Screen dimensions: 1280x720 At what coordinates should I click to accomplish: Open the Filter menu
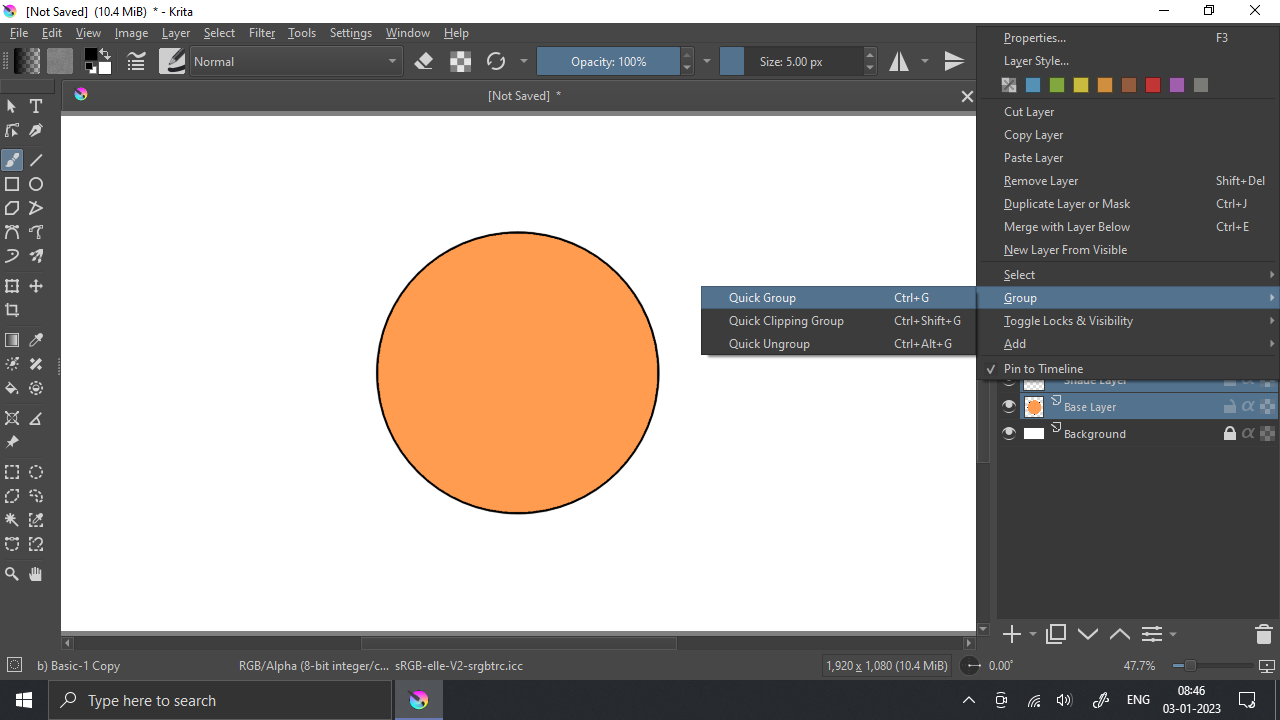click(262, 33)
